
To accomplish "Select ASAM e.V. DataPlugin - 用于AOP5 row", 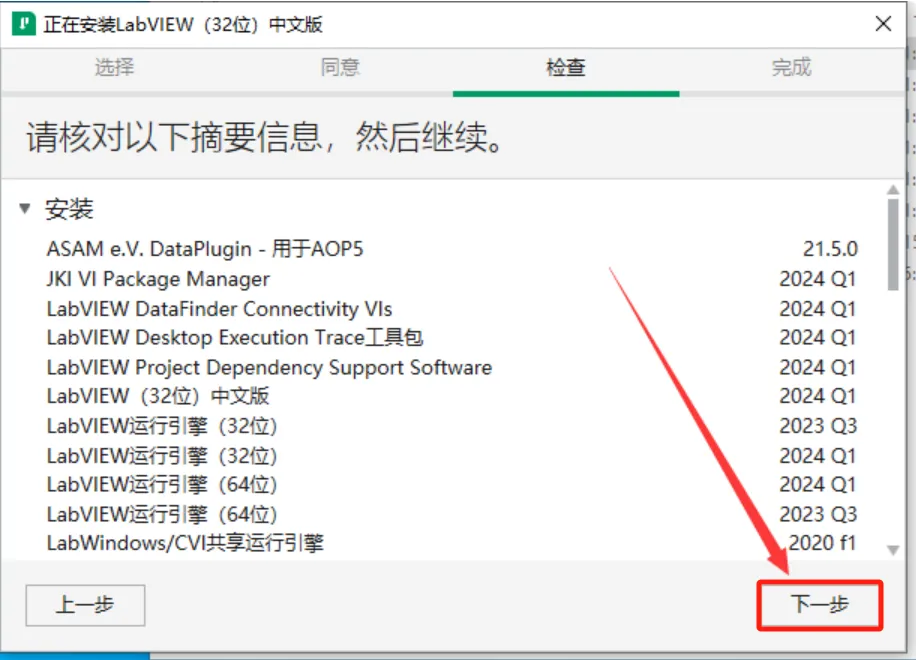I will click(451, 249).
